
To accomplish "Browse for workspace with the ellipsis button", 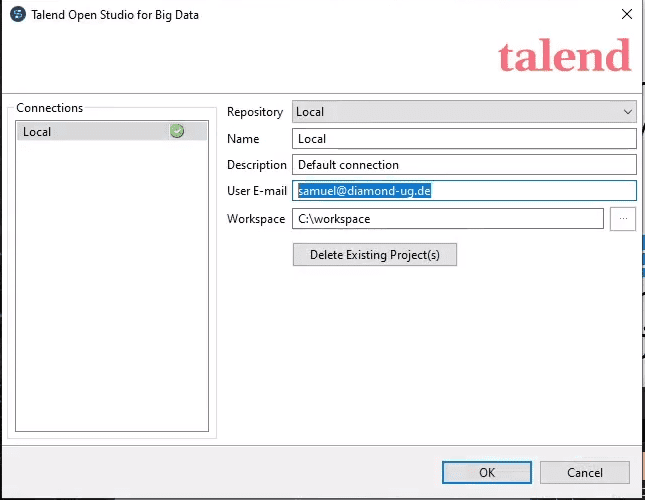I will point(623,219).
